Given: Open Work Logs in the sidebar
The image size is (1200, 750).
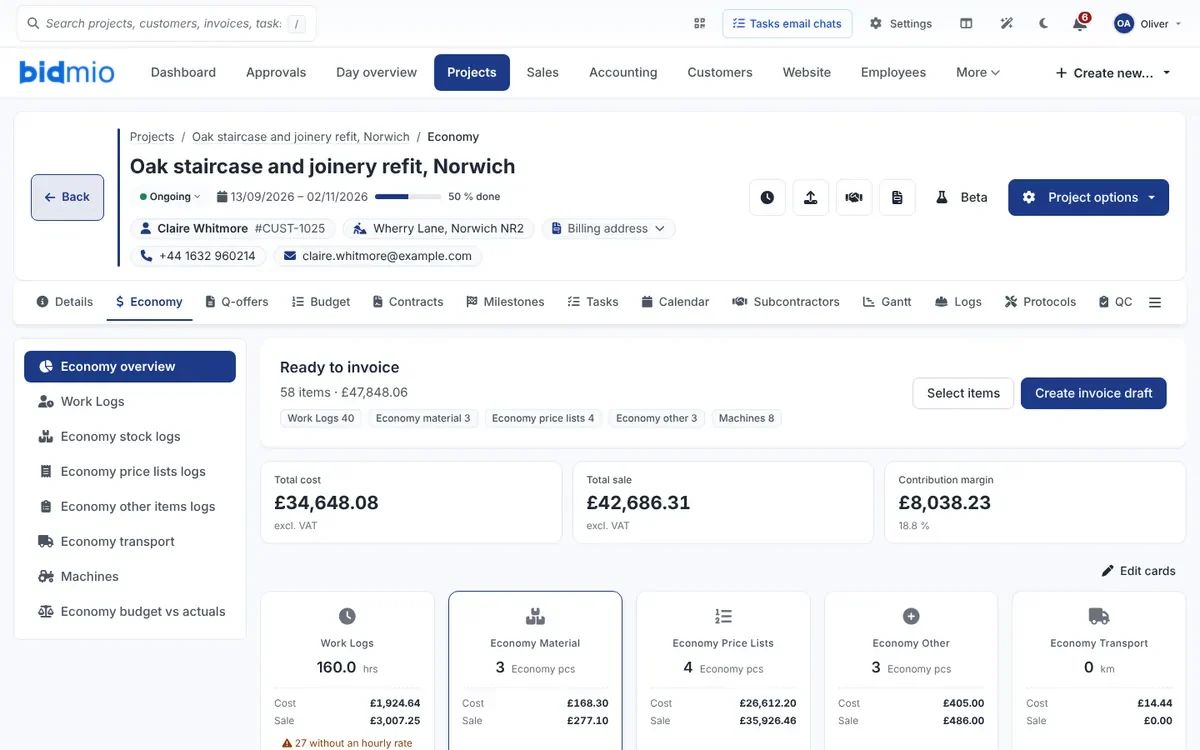Looking at the screenshot, I should point(130,401).
